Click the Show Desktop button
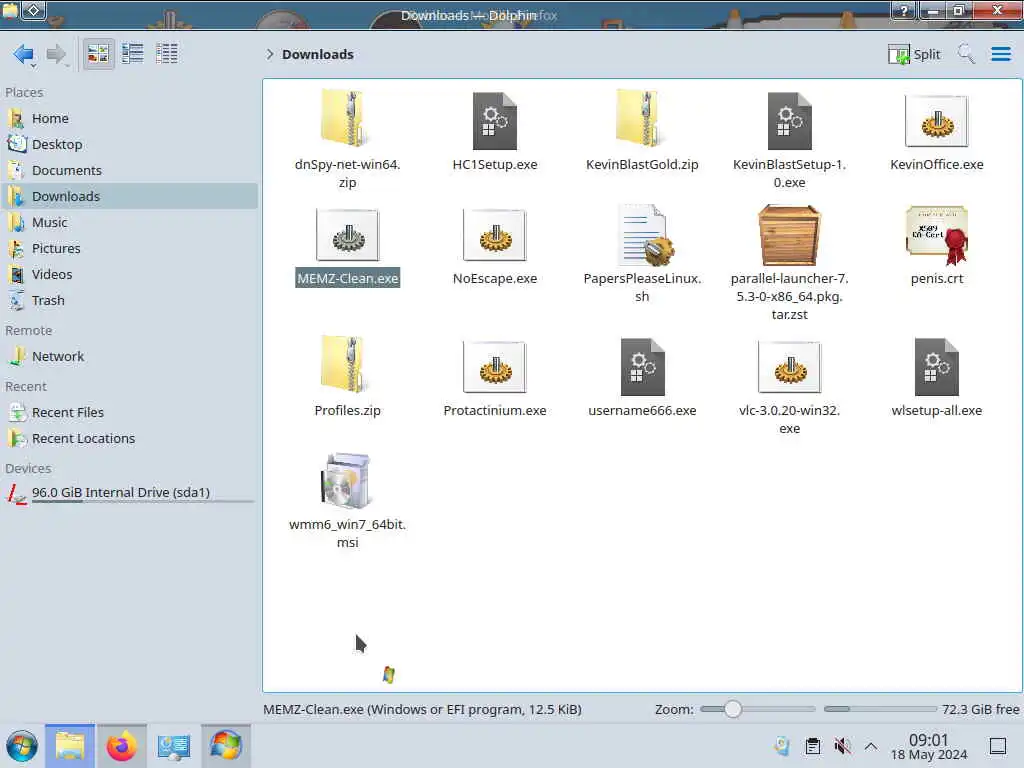Viewport: 1024px width, 768px height. (x=998, y=746)
